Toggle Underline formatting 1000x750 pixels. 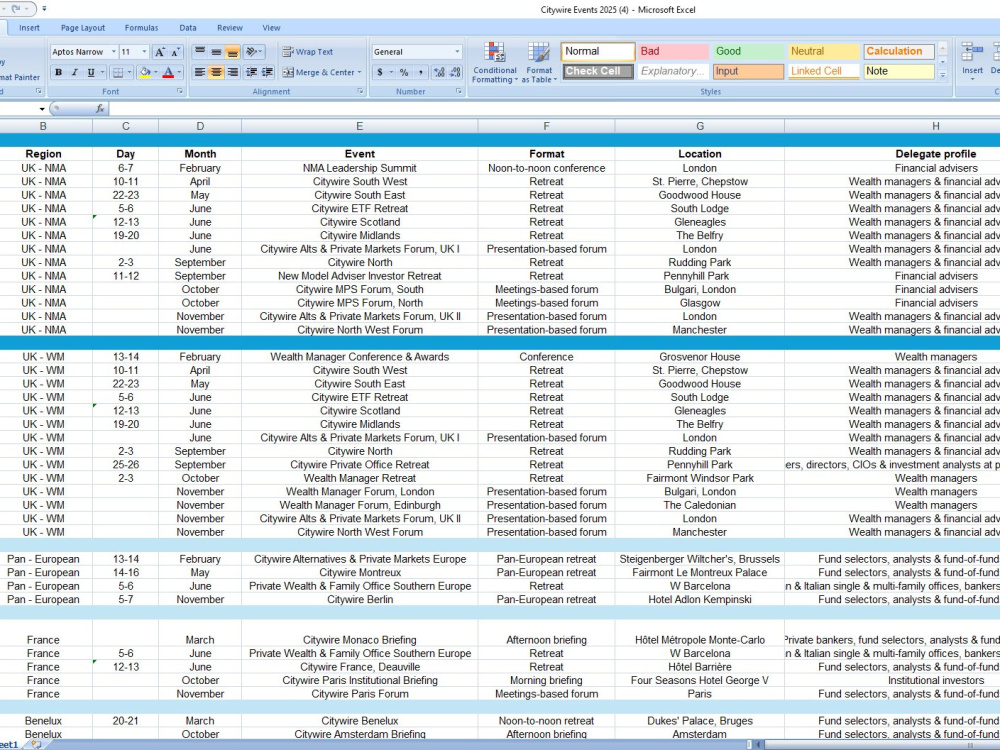click(x=91, y=73)
